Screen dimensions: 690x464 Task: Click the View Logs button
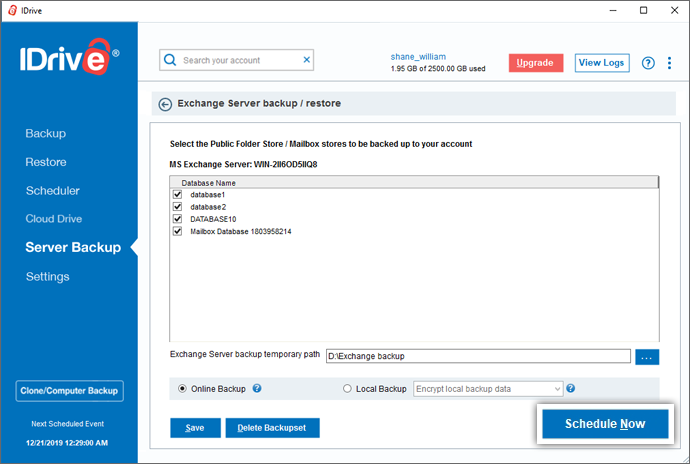point(602,63)
